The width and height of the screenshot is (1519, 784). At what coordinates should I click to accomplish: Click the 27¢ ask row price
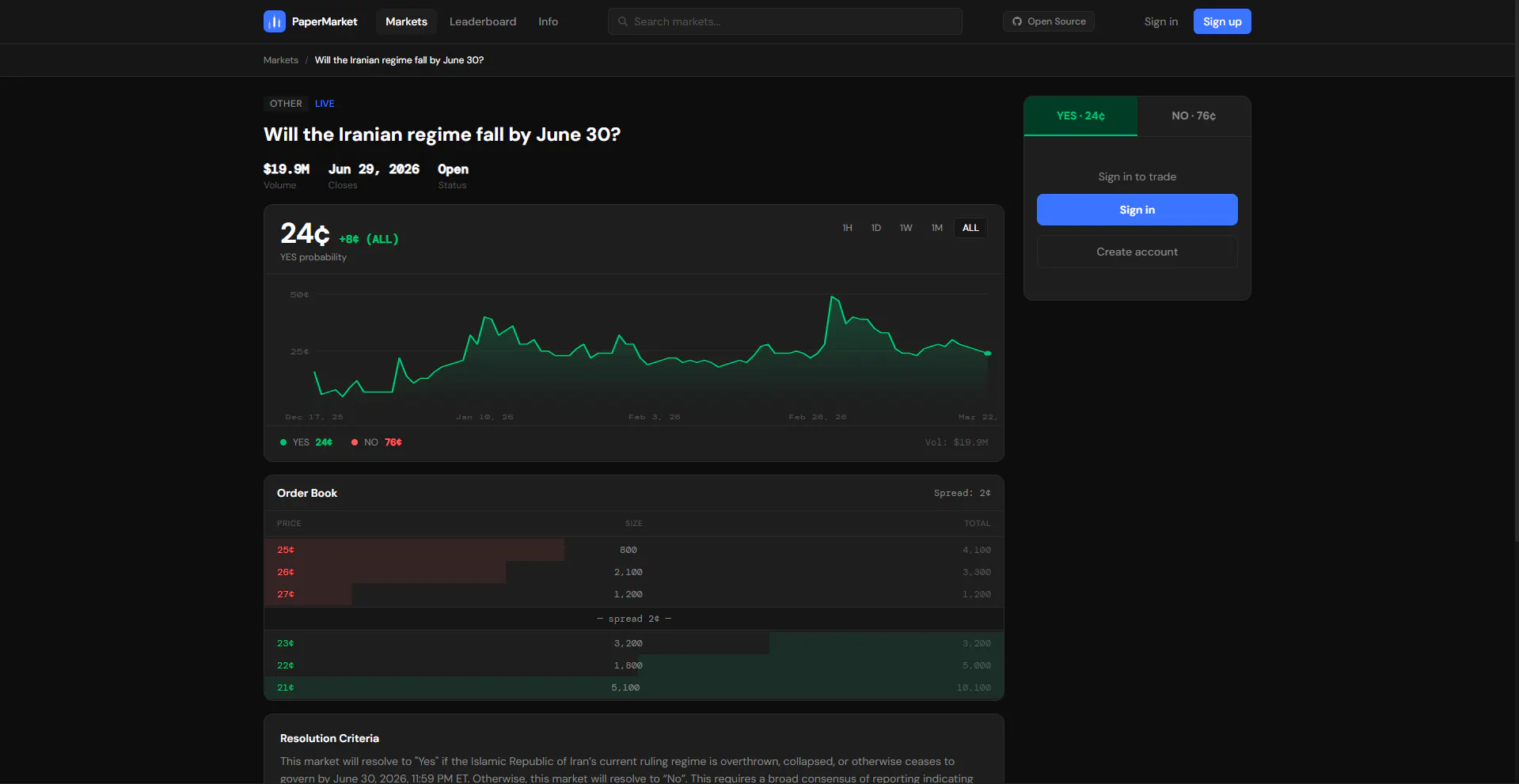pos(286,594)
